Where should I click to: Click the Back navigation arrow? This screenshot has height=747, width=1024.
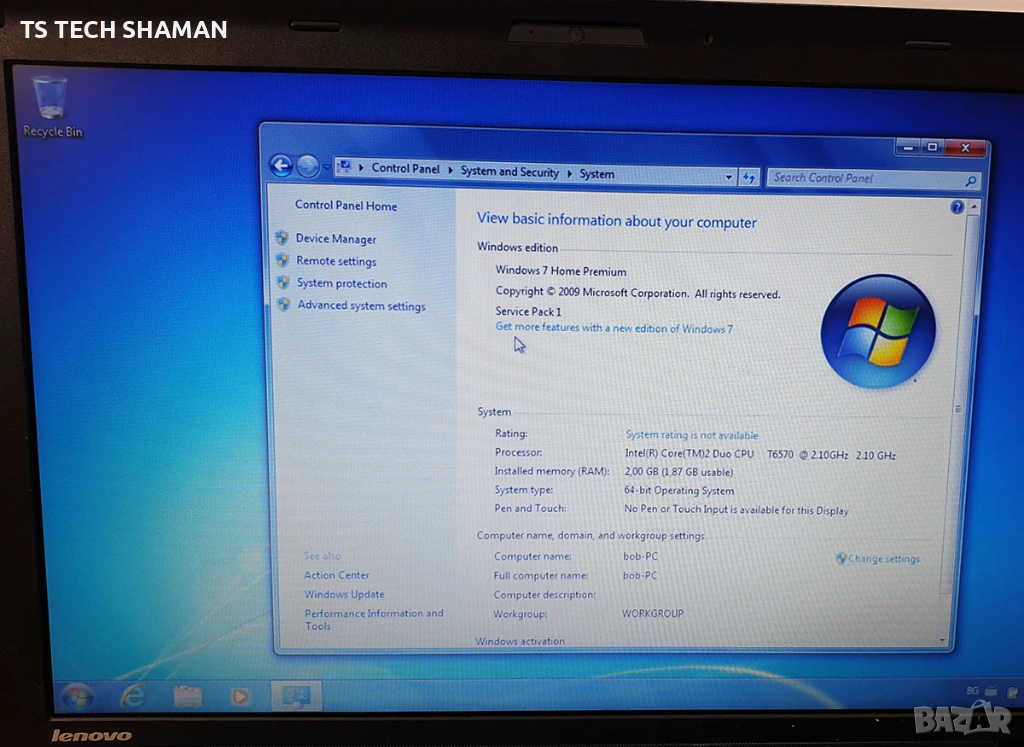pyautogui.click(x=281, y=166)
